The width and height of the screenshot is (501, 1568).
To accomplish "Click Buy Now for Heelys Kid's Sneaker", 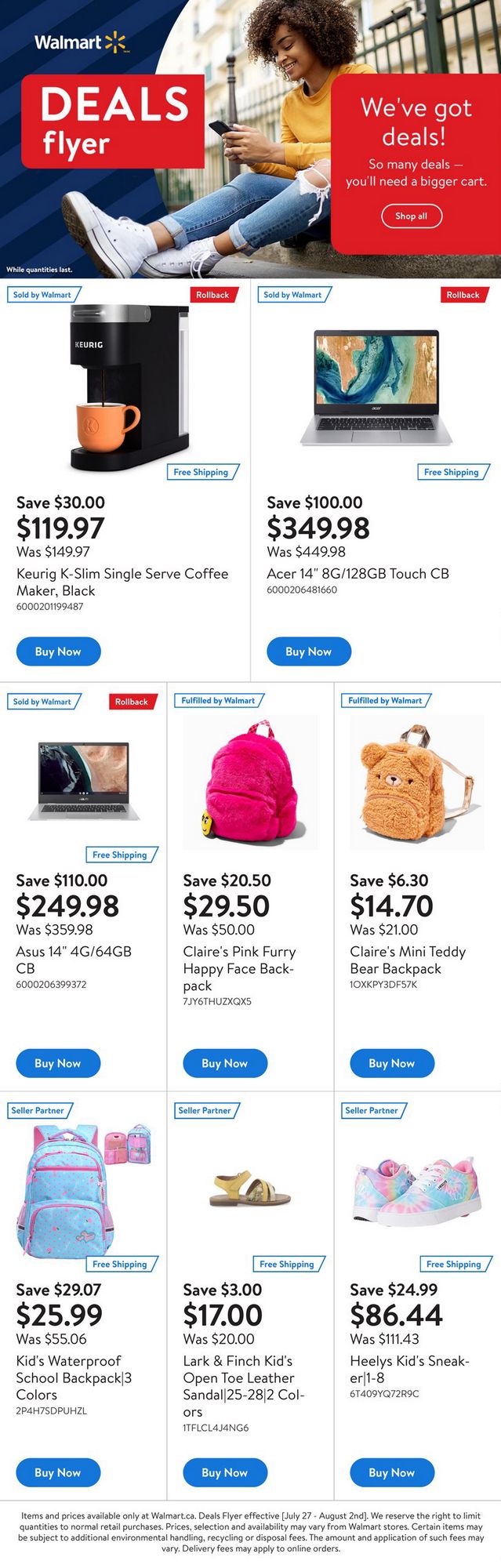I will pyautogui.click(x=392, y=1472).
